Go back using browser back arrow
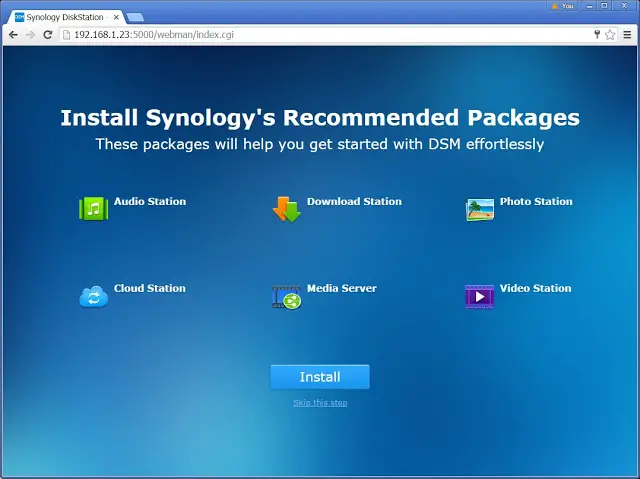This screenshot has width=640, height=479. pos(13,35)
